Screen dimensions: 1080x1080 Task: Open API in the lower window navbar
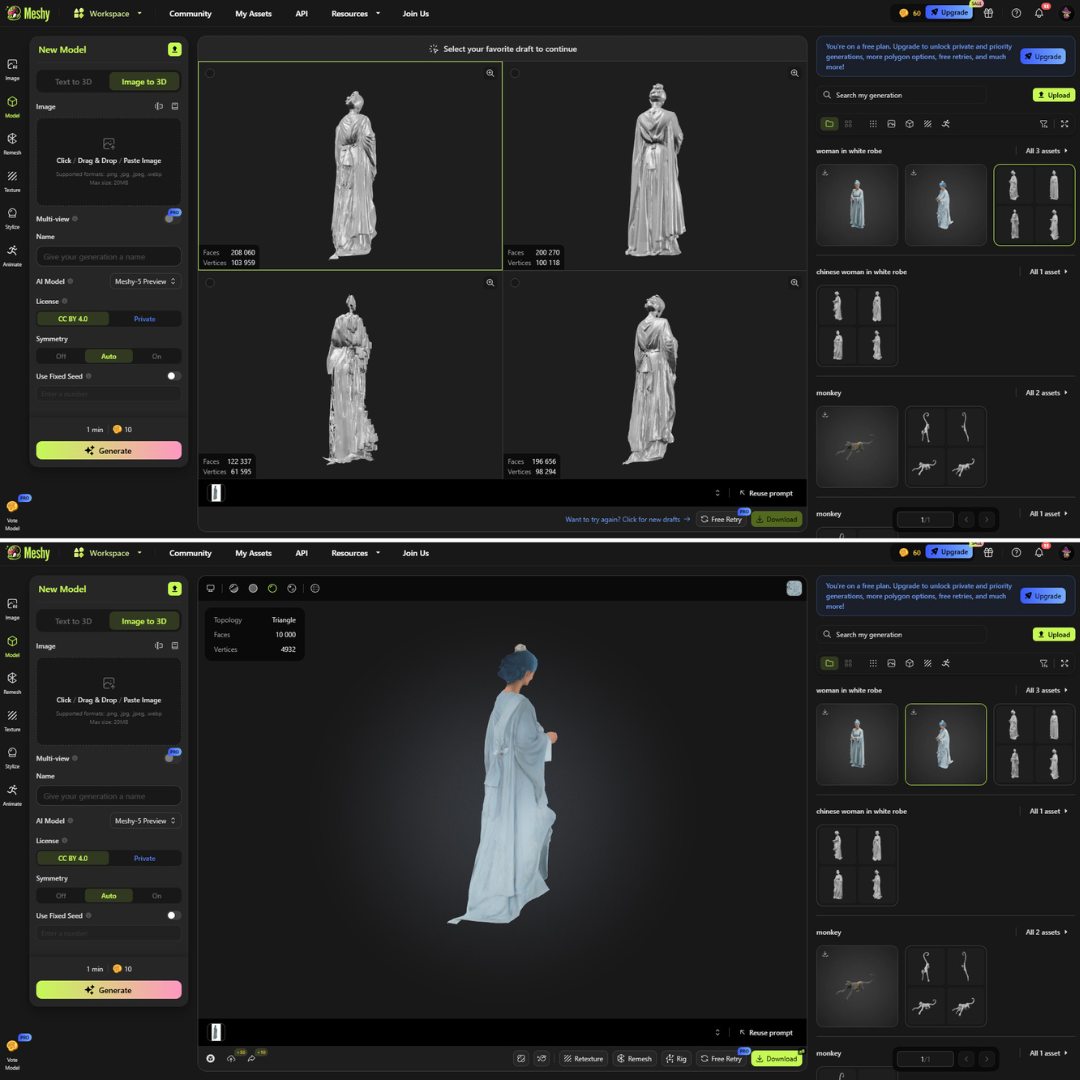pos(302,552)
